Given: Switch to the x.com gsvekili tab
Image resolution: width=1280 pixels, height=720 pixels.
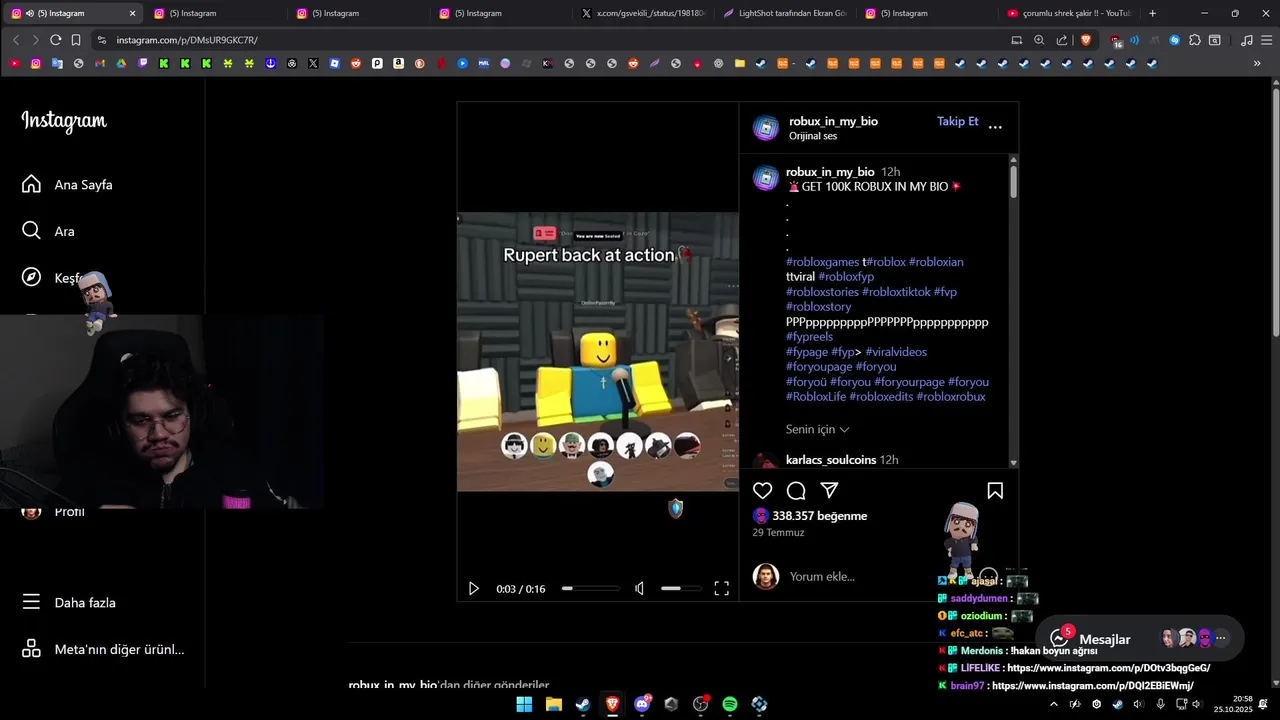Looking at the screenshot, I should coord(645,13).
